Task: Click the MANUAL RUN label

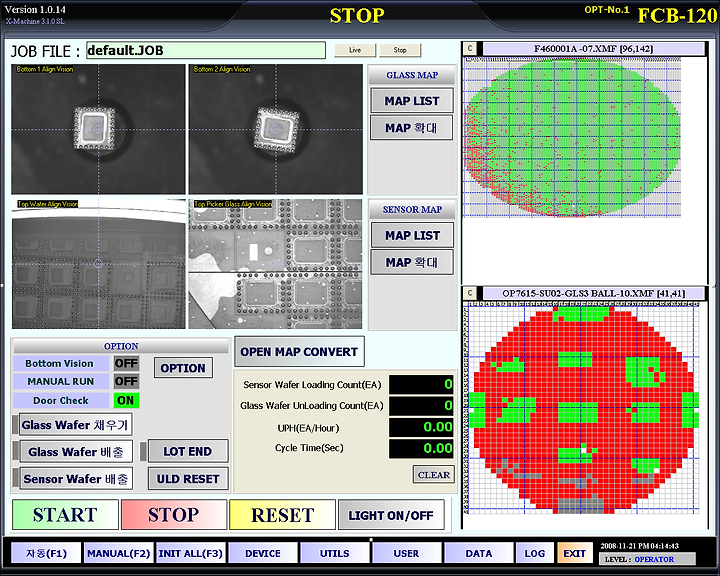Action: coord(60,381)
